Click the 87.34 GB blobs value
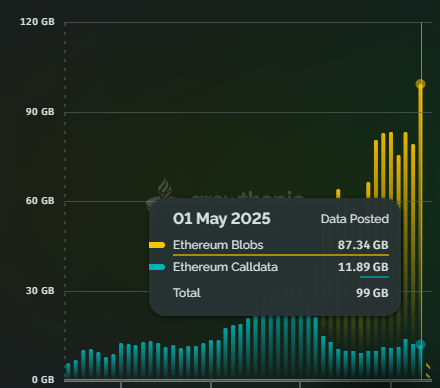Screen dimensions: 440x388 click(x=363, y=245)
